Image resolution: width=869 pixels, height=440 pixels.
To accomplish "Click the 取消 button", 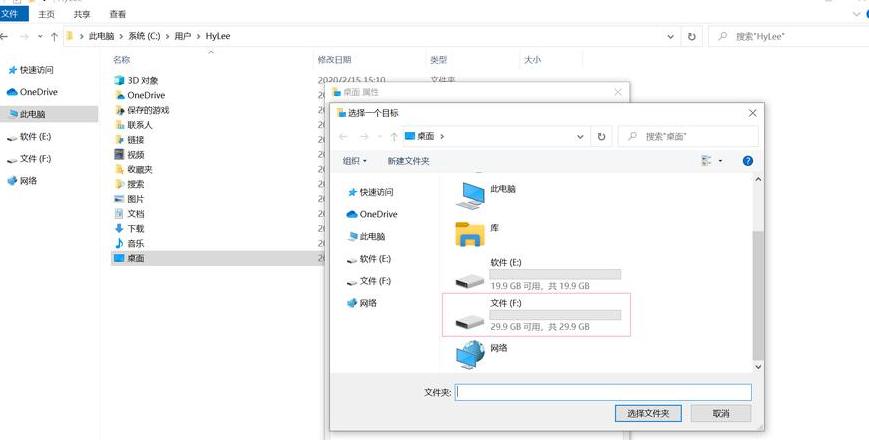I will [x=720, y=413].
